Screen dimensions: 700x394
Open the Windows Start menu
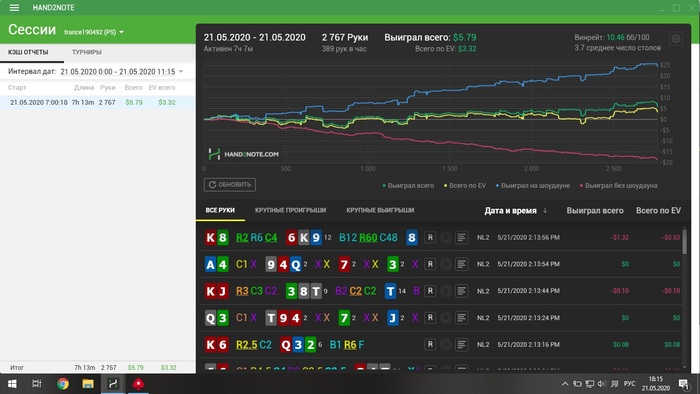(x=12, y=384)
